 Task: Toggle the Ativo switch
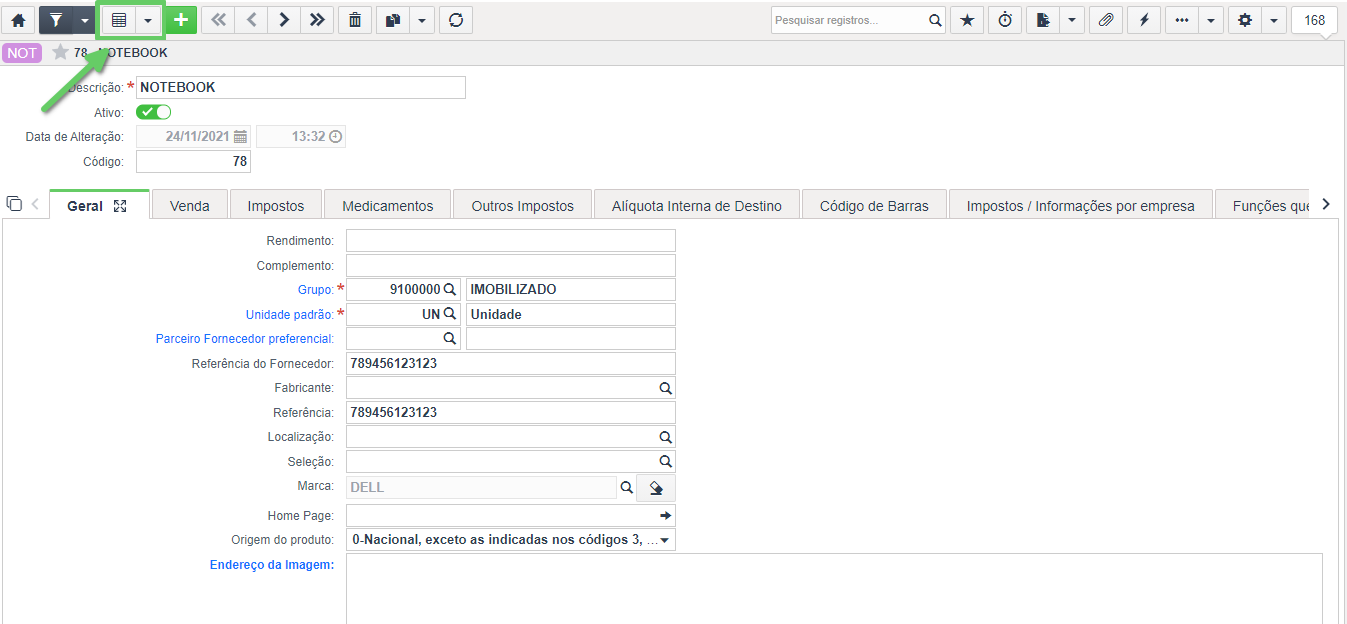point(154,112)
